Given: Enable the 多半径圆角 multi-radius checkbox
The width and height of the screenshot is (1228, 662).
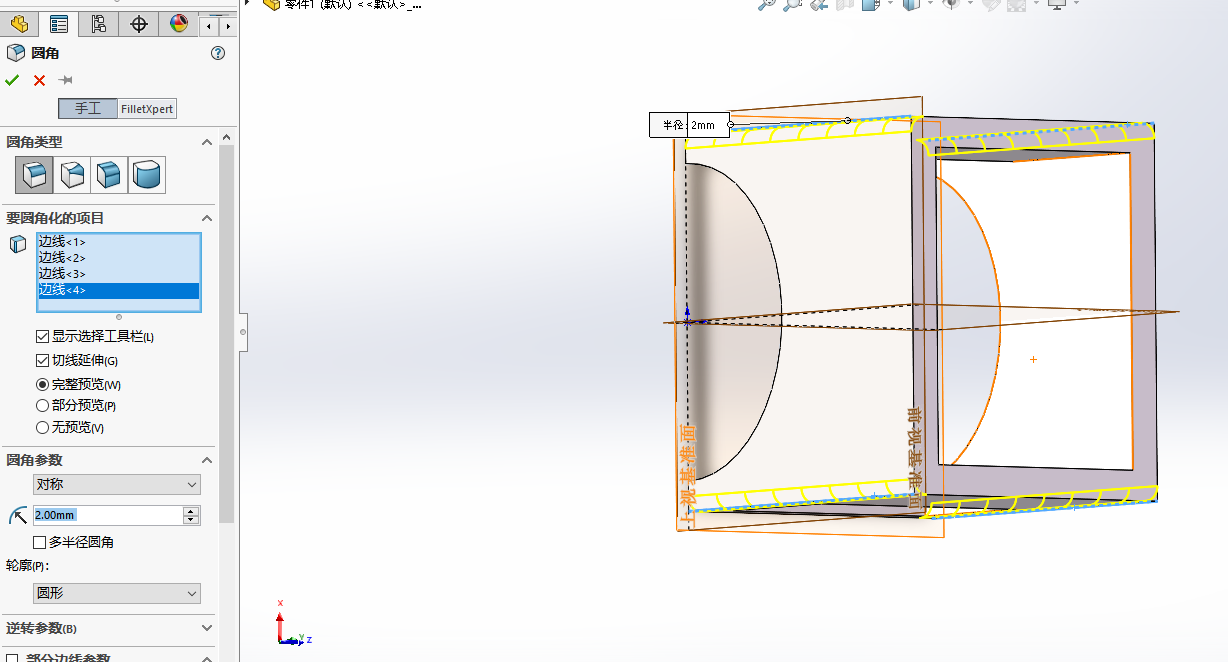Looking at the screenshot, I should tap(40, 542).
